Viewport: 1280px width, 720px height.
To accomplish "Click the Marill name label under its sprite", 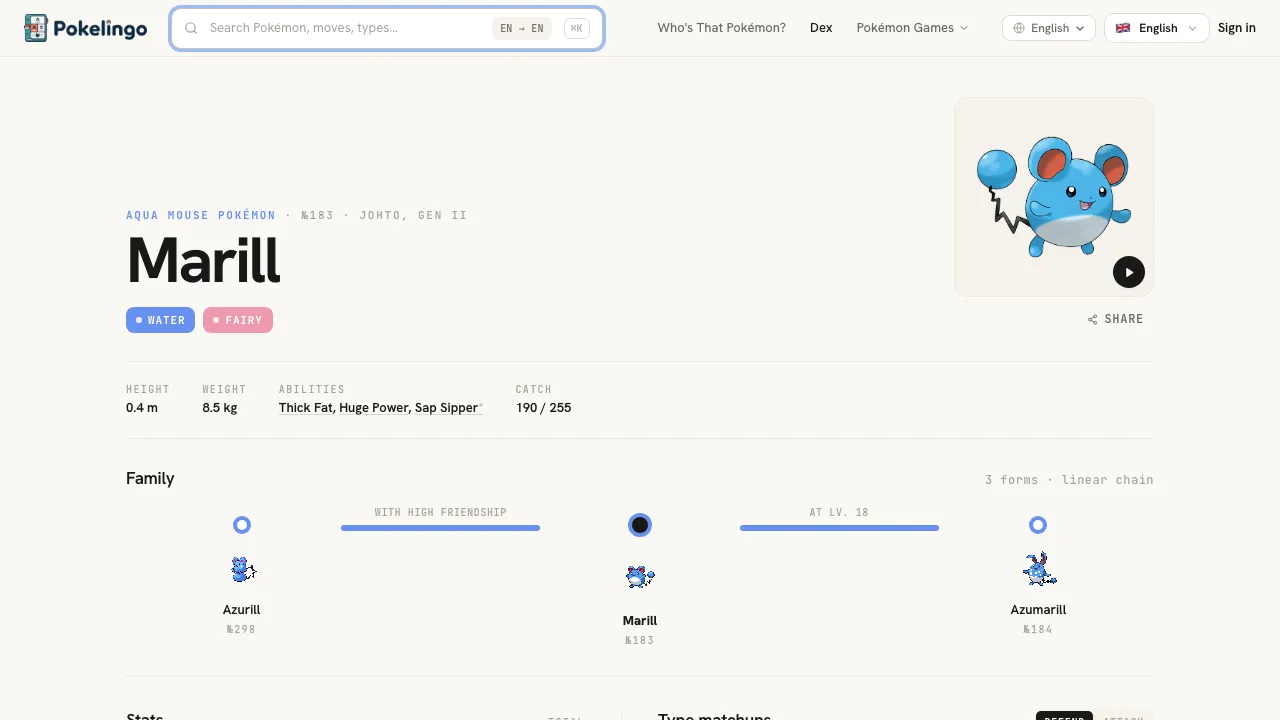I will pyautogui.click(x=640, y=621).
